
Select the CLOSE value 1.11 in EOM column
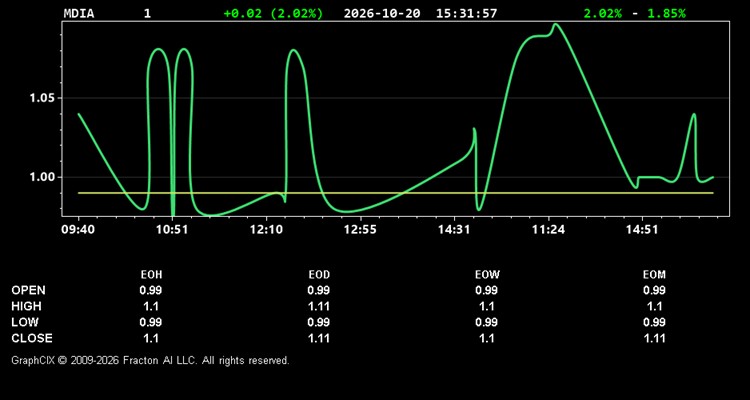coord(654,338)
